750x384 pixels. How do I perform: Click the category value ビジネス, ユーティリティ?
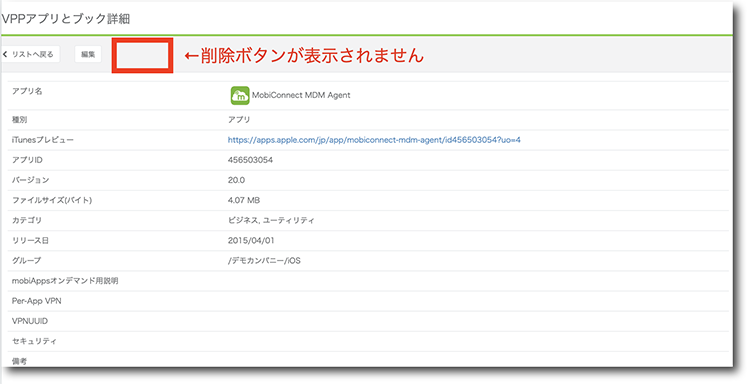271,220
